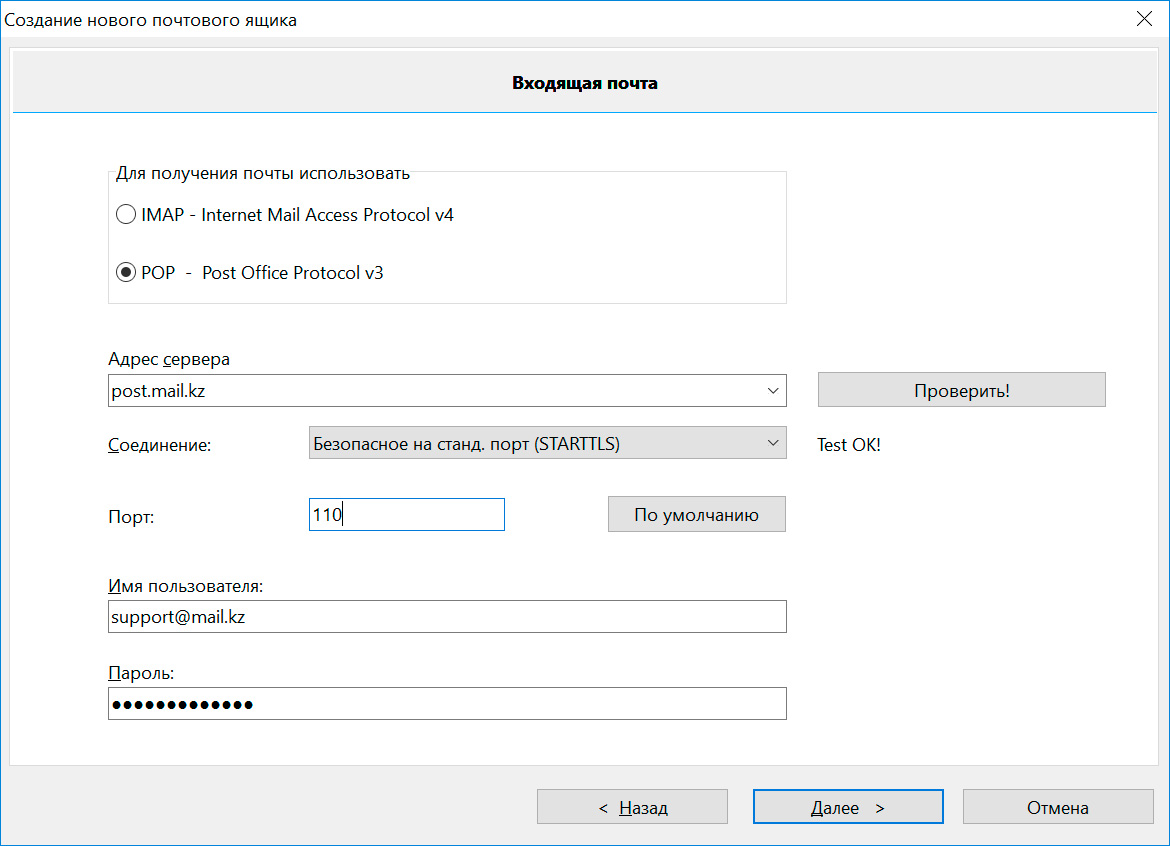Screen dimensions: 1170x846
Task: Cancel setup with the Отмена button
Action: tap(1057, 807)
